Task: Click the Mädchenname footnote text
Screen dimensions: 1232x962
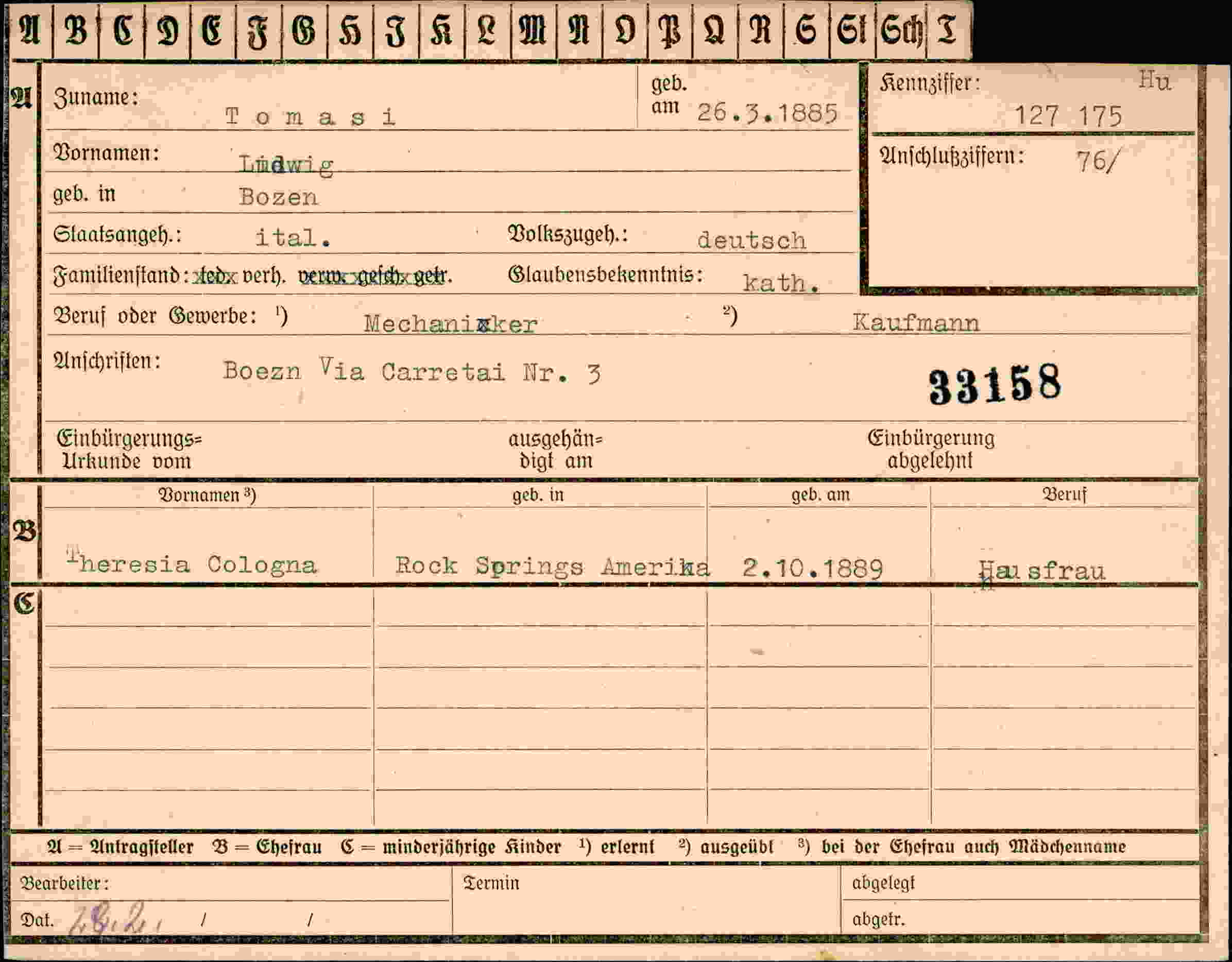Action: click(962, 847)
